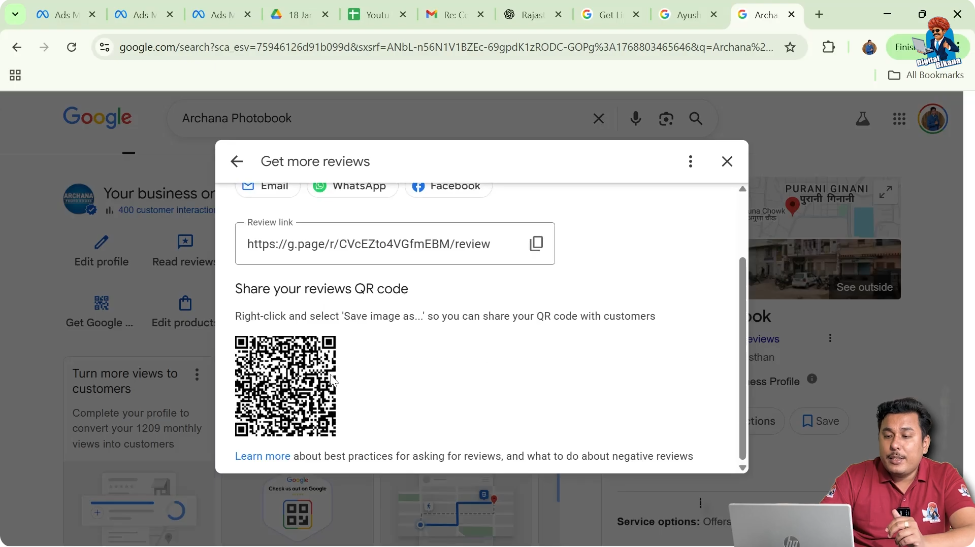Show info icon next to Business Profile
Image resolution: width=975 pixels, height=547 pixels.
(x=811, y=379)
